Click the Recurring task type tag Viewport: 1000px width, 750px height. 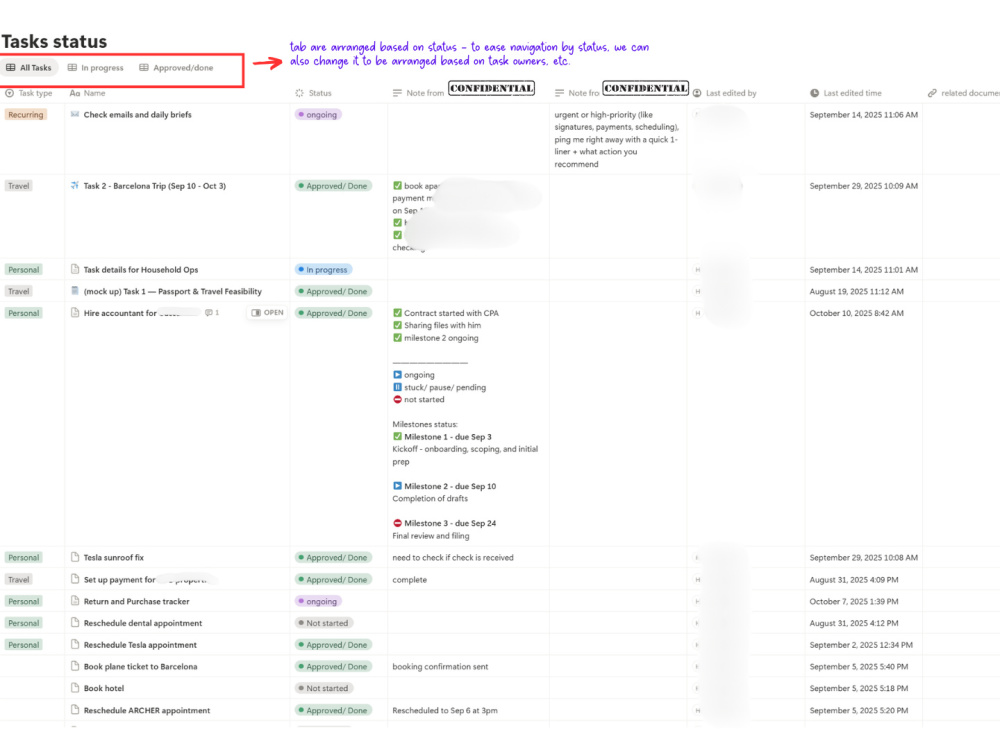click(x=26, y=115)
